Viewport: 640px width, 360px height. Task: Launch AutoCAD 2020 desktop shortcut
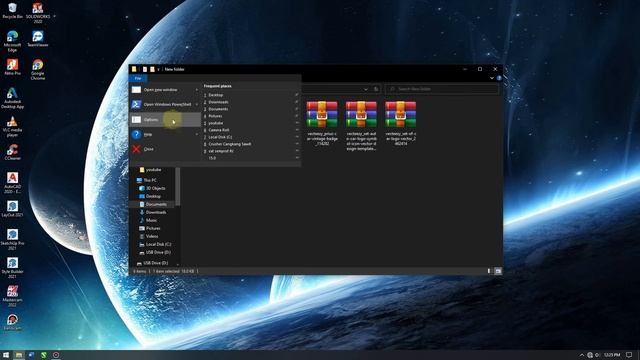click(x=12, y=183)
